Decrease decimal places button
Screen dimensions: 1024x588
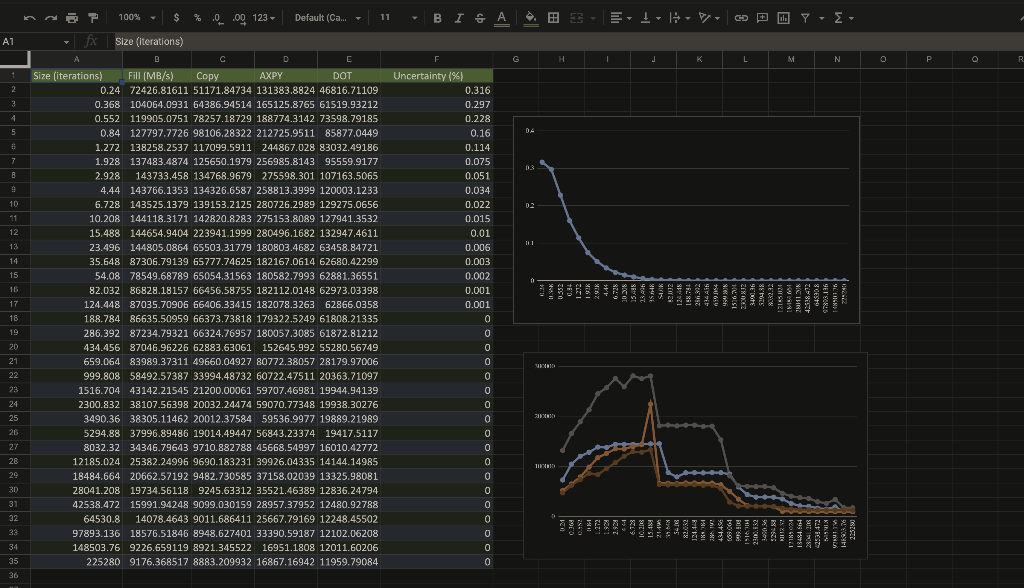(x=217, y=18)
